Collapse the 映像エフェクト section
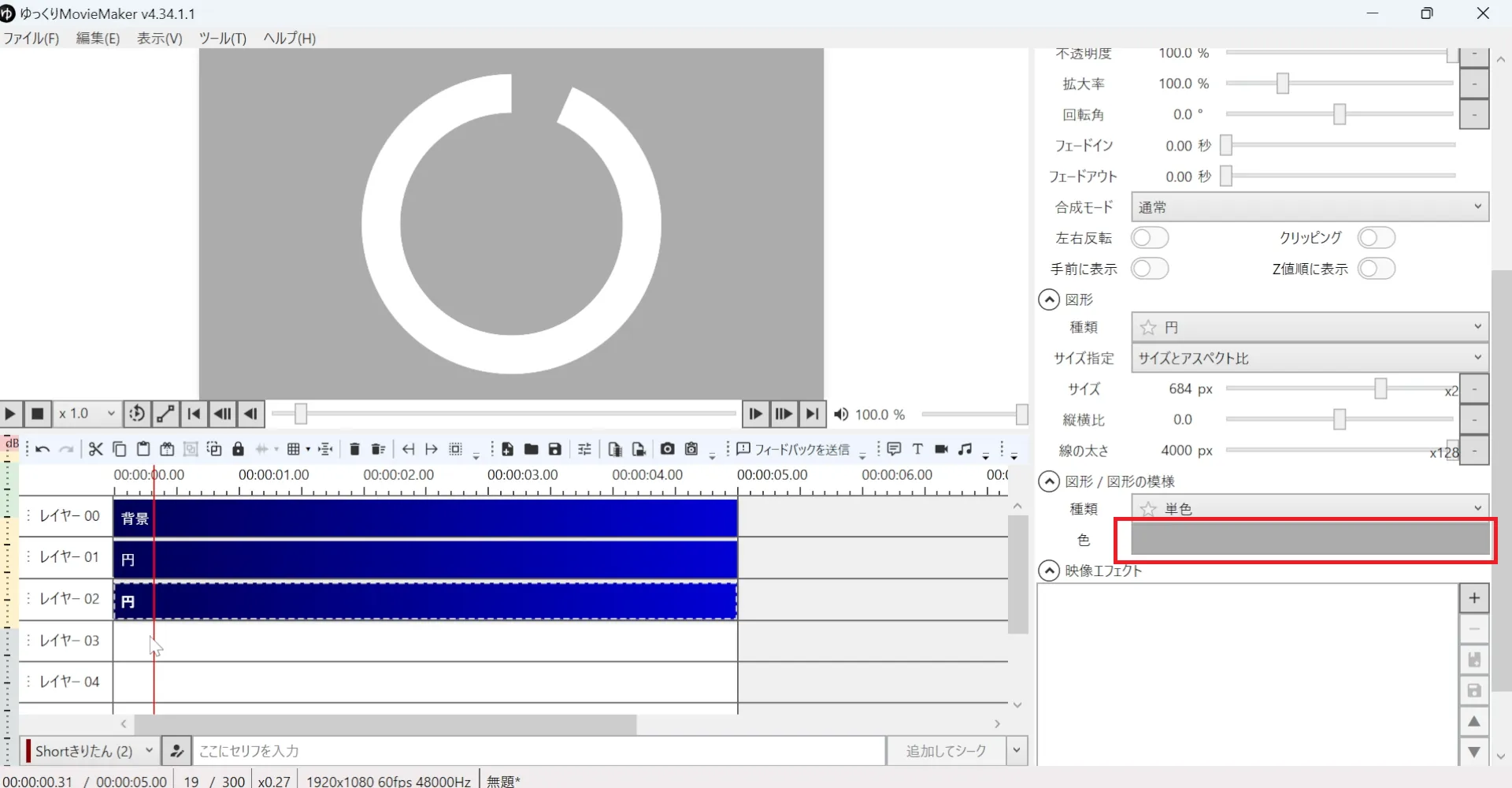Image resolution: width=1512 pixels, height=788 pixels. 1049,571
